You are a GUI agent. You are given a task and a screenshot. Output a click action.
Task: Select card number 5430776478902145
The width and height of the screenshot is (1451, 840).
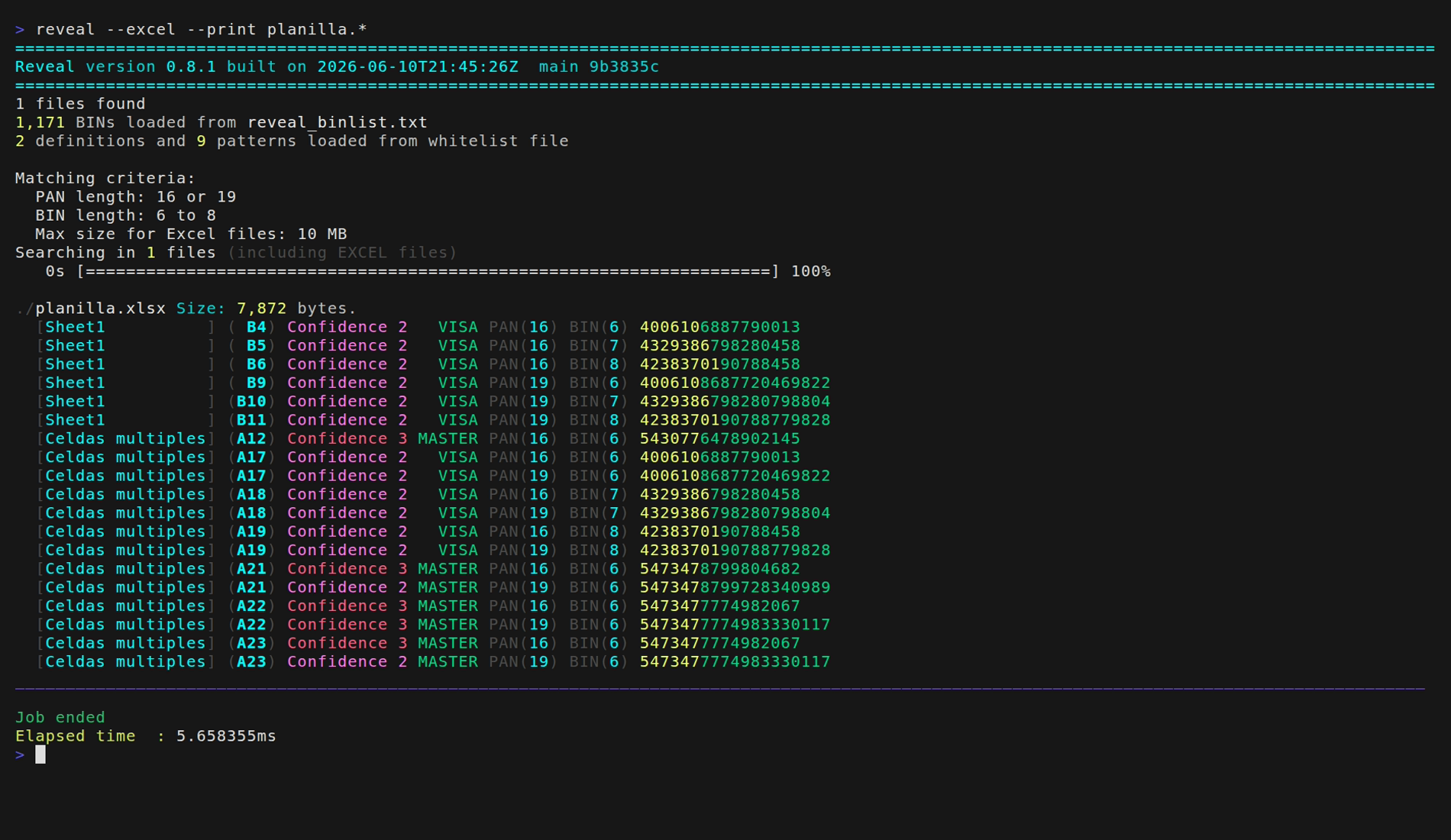tap(719, 439)
